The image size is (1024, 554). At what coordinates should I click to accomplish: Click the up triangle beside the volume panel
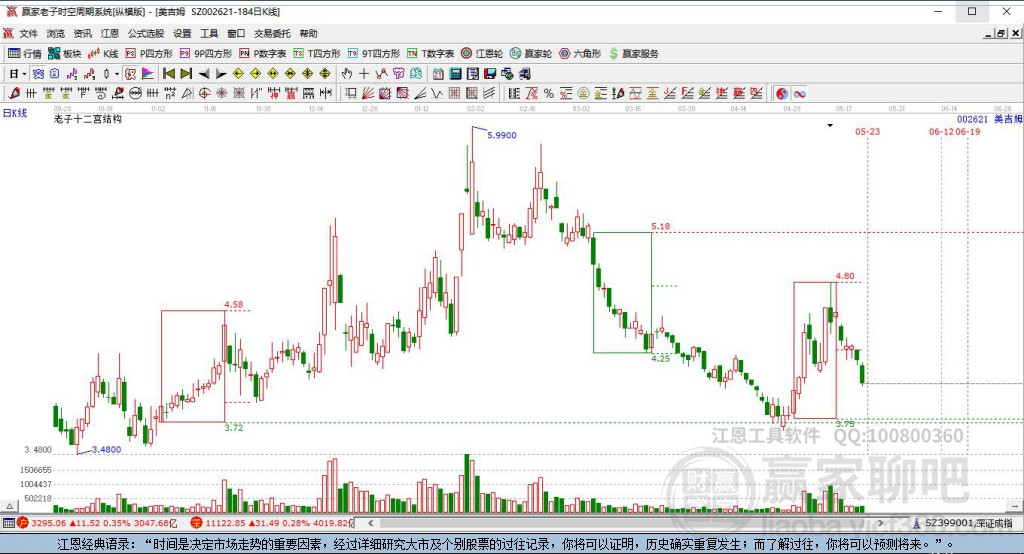click(x=9, y=506)
